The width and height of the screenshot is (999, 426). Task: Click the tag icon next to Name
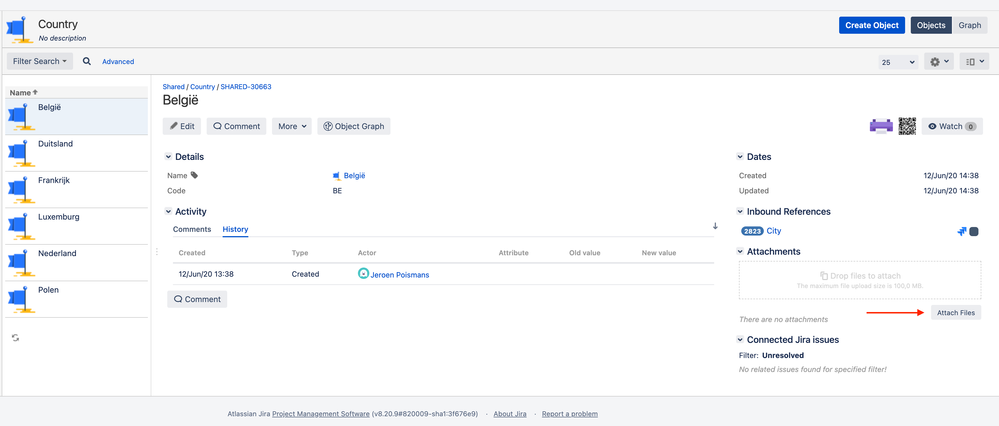194,175
